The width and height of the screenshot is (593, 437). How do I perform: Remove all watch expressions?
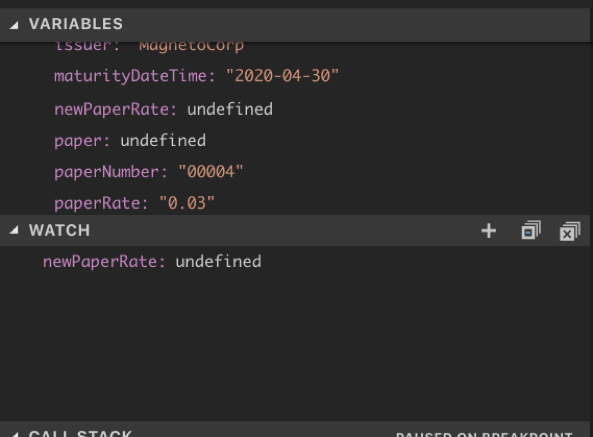[x=570, y=231]
